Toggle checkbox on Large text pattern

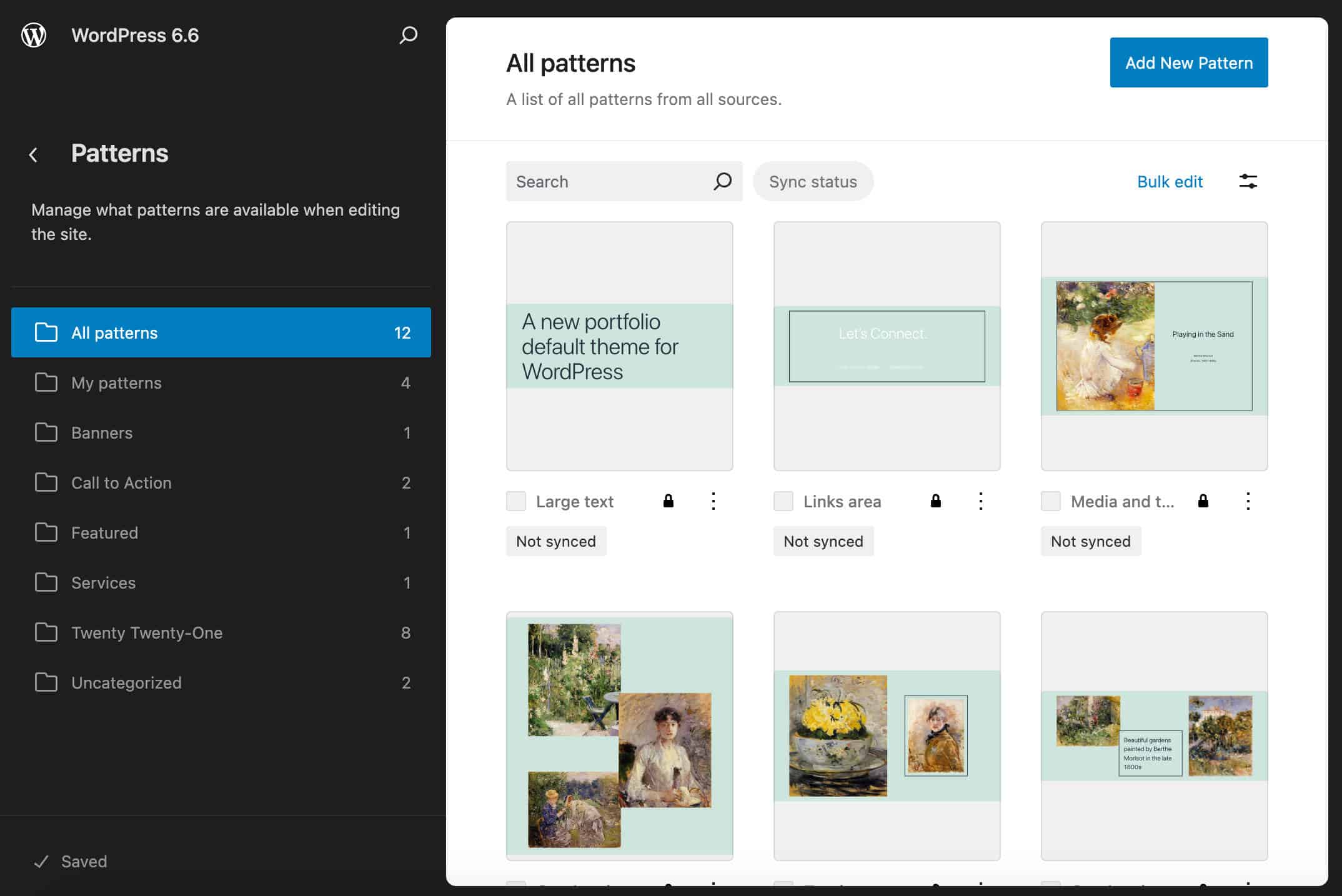pyautogui.click(x=516, y=501)
